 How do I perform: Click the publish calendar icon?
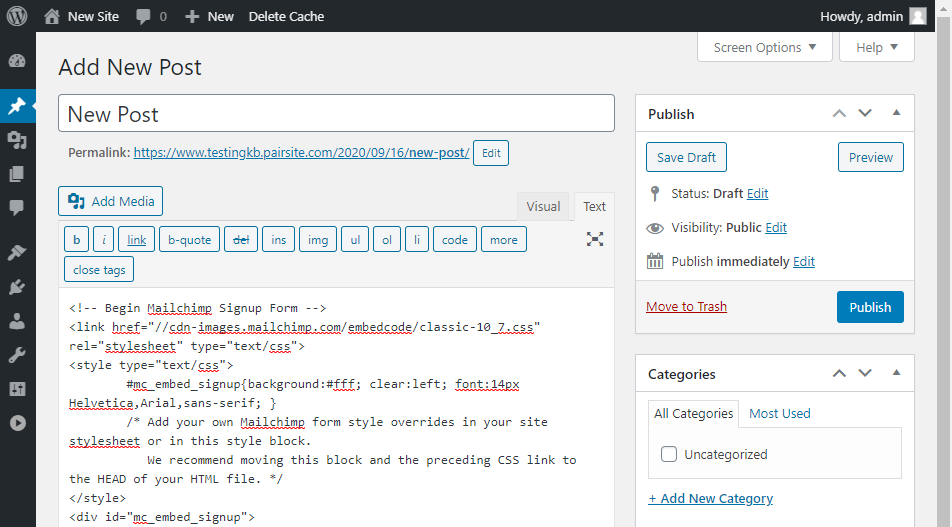(x=655, y=262)
